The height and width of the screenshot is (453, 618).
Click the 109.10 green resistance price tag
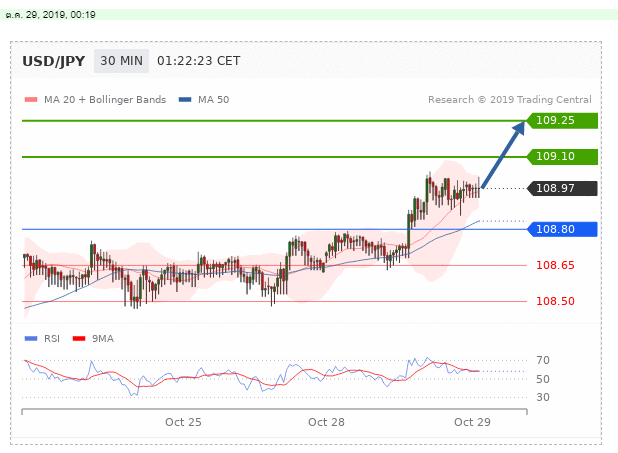point(562,157)
